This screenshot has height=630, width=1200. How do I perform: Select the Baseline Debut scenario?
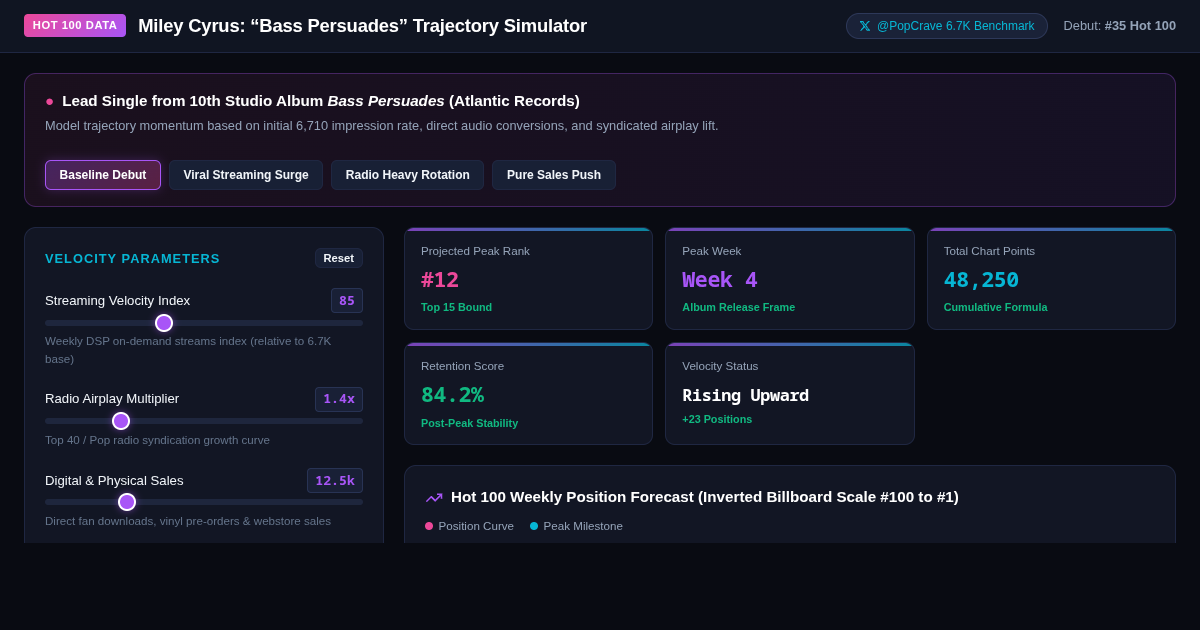coord(103,175)
